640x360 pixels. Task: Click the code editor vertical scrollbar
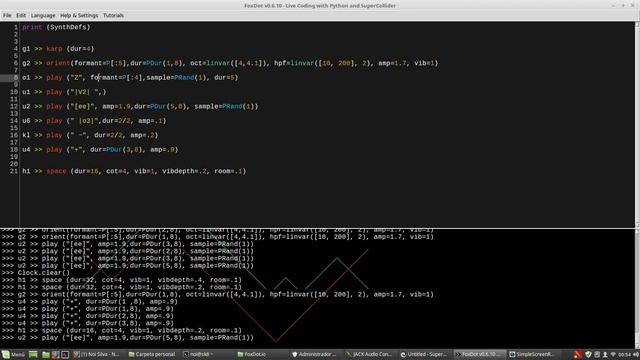coord(637,124)
